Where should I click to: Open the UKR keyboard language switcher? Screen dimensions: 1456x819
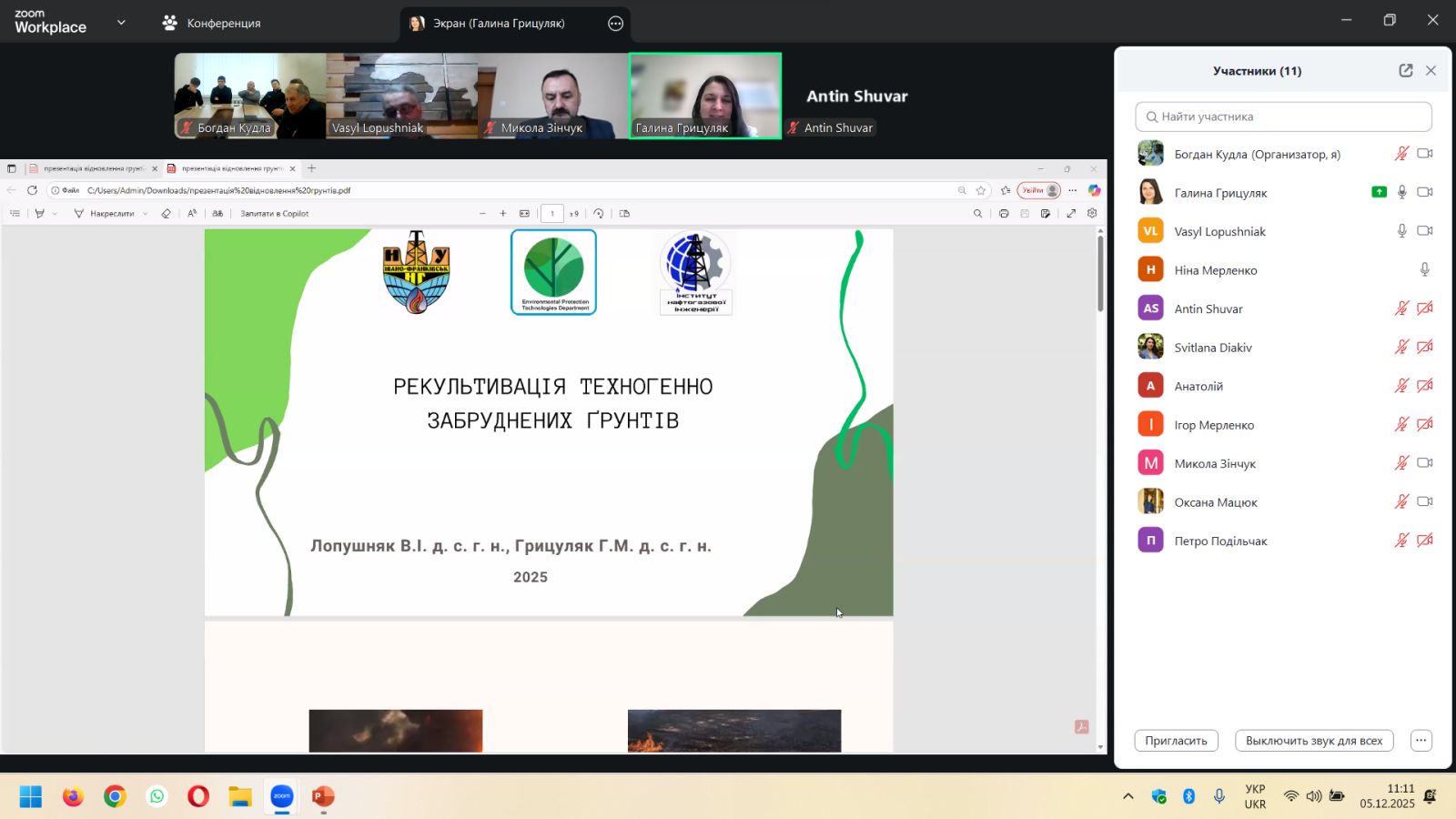(x=1255, y=796)
